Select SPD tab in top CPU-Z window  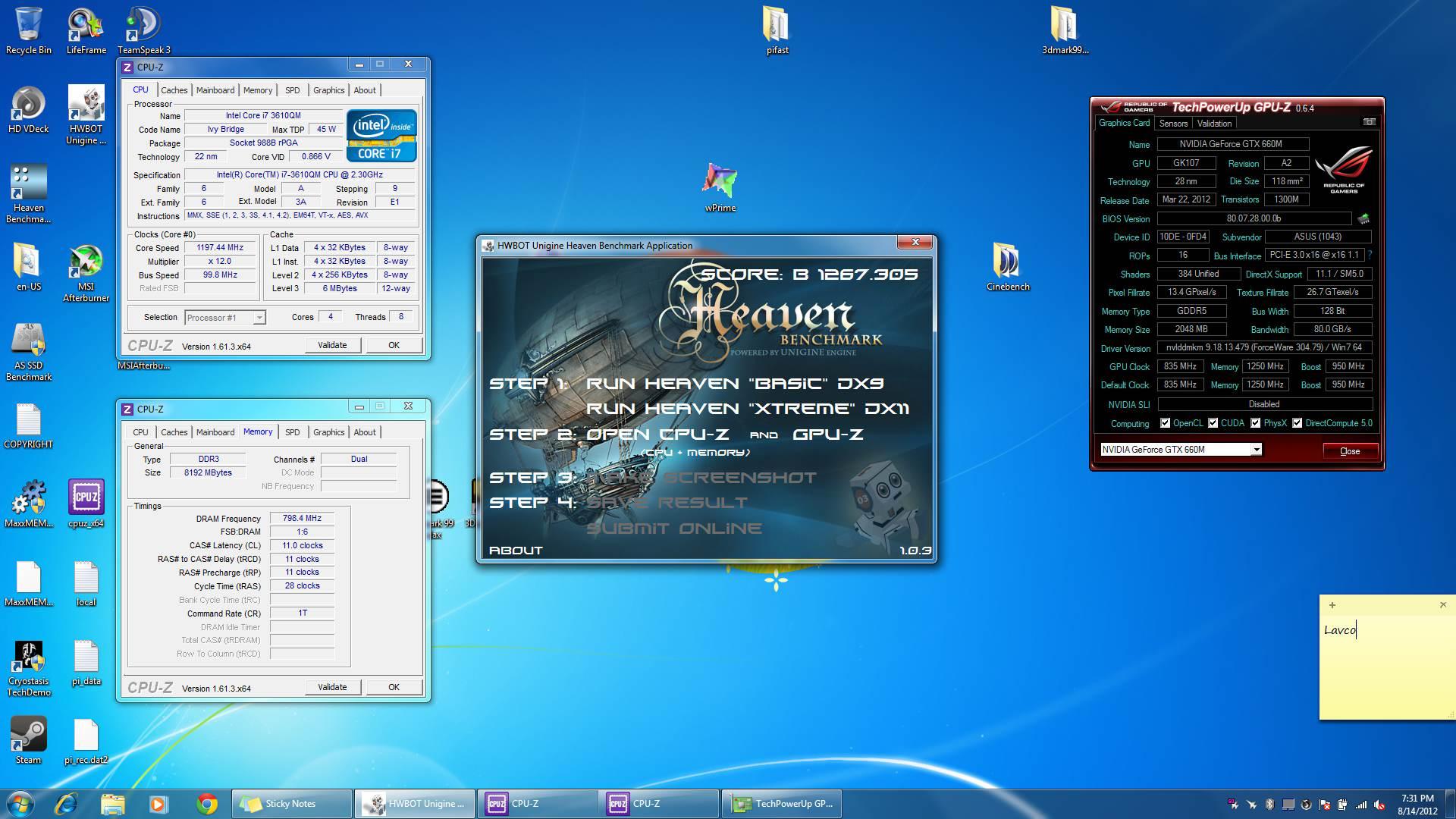(292, 90)
